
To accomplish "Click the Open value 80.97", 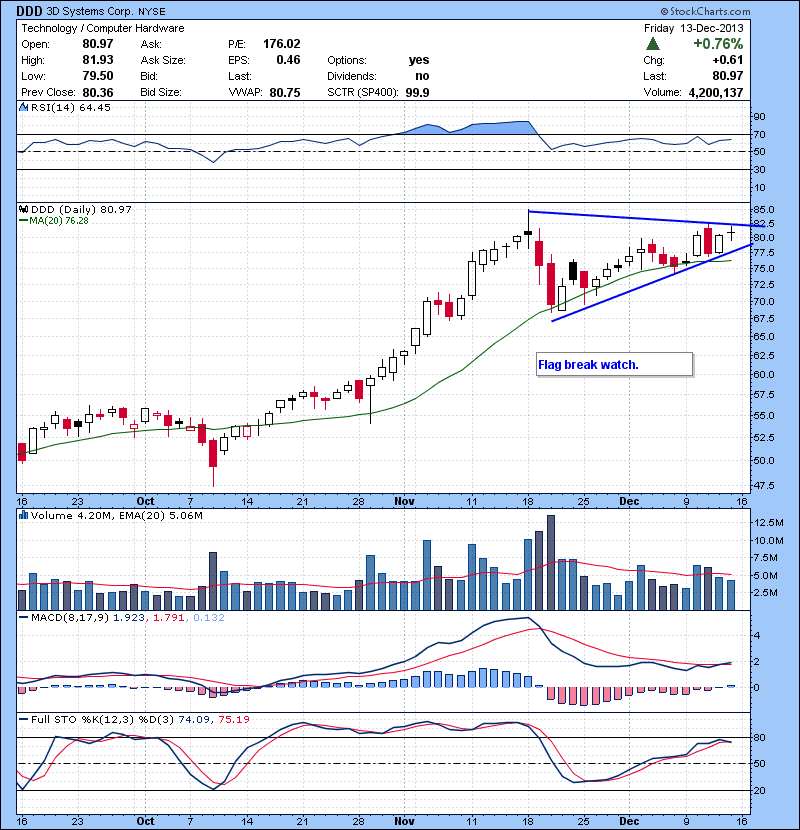I will pyautogui.click(x=97, y=44).
